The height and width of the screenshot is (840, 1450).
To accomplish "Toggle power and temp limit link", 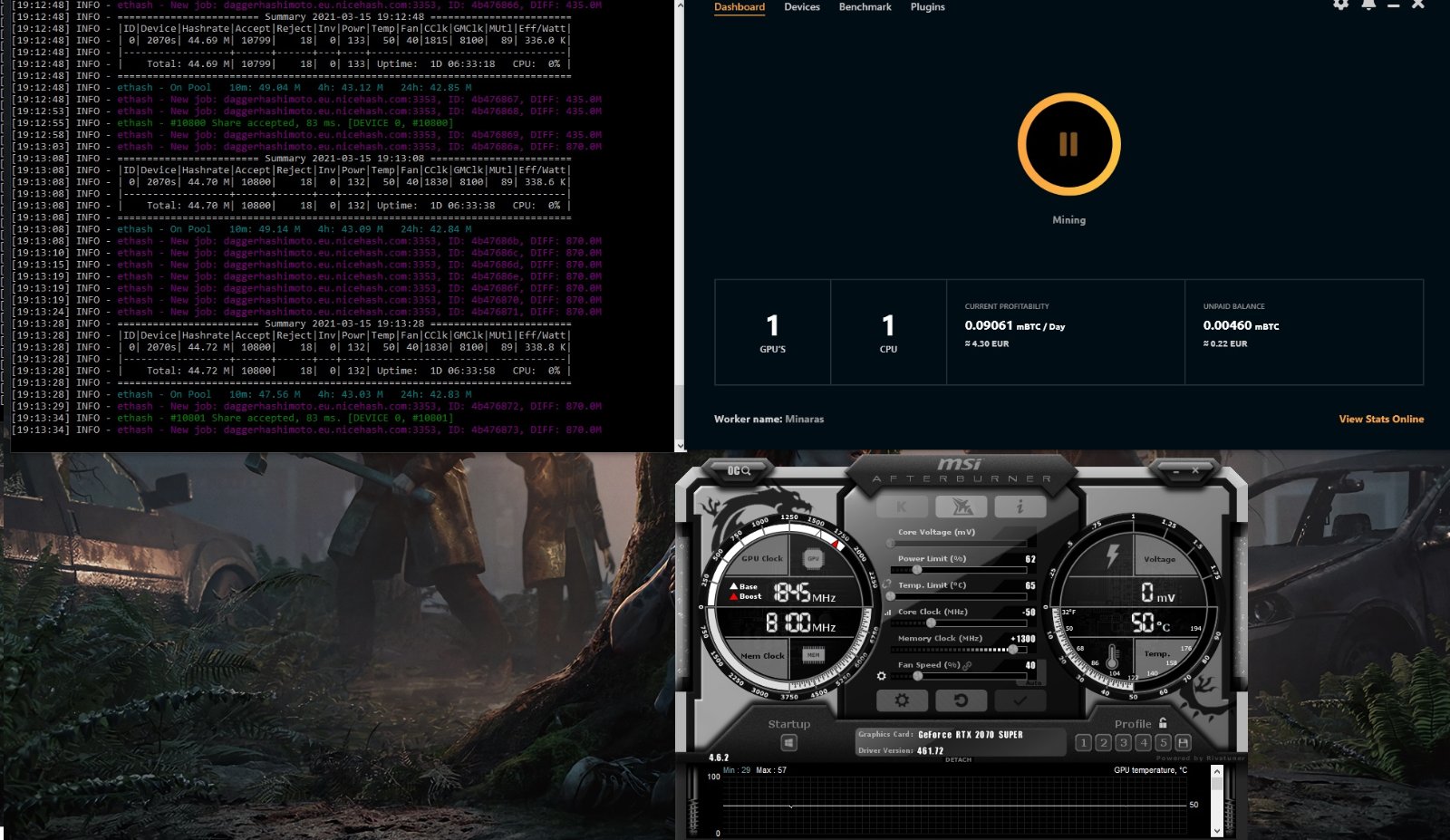I will coord(887,584).
